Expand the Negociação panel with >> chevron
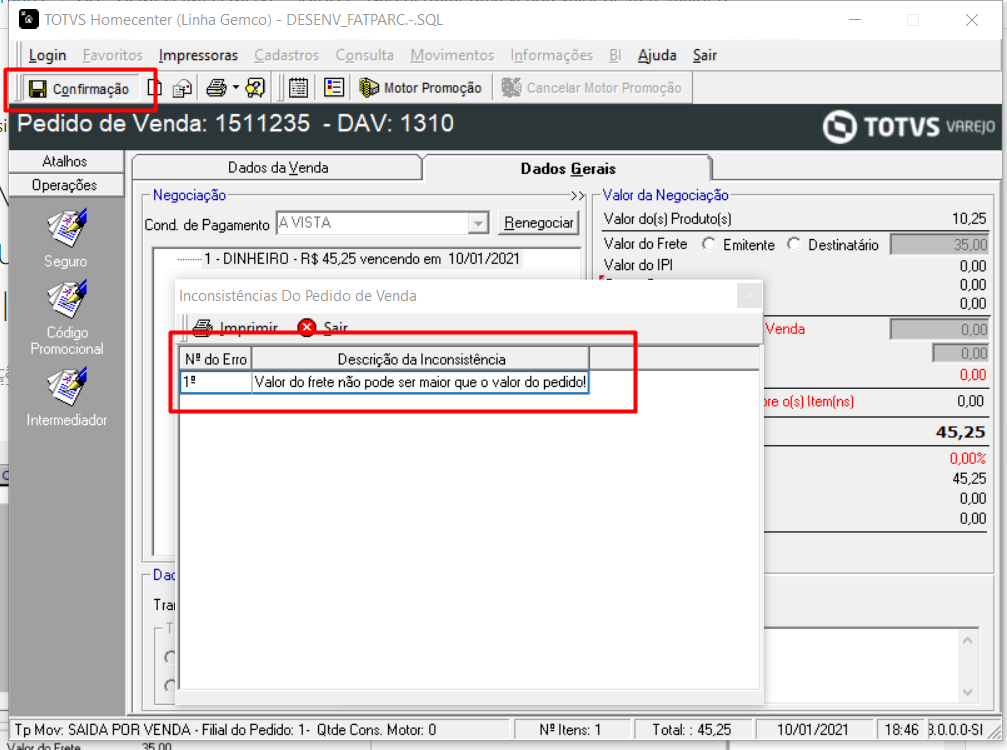This screenshot has height=750, width=1007. tap(577, 196)
